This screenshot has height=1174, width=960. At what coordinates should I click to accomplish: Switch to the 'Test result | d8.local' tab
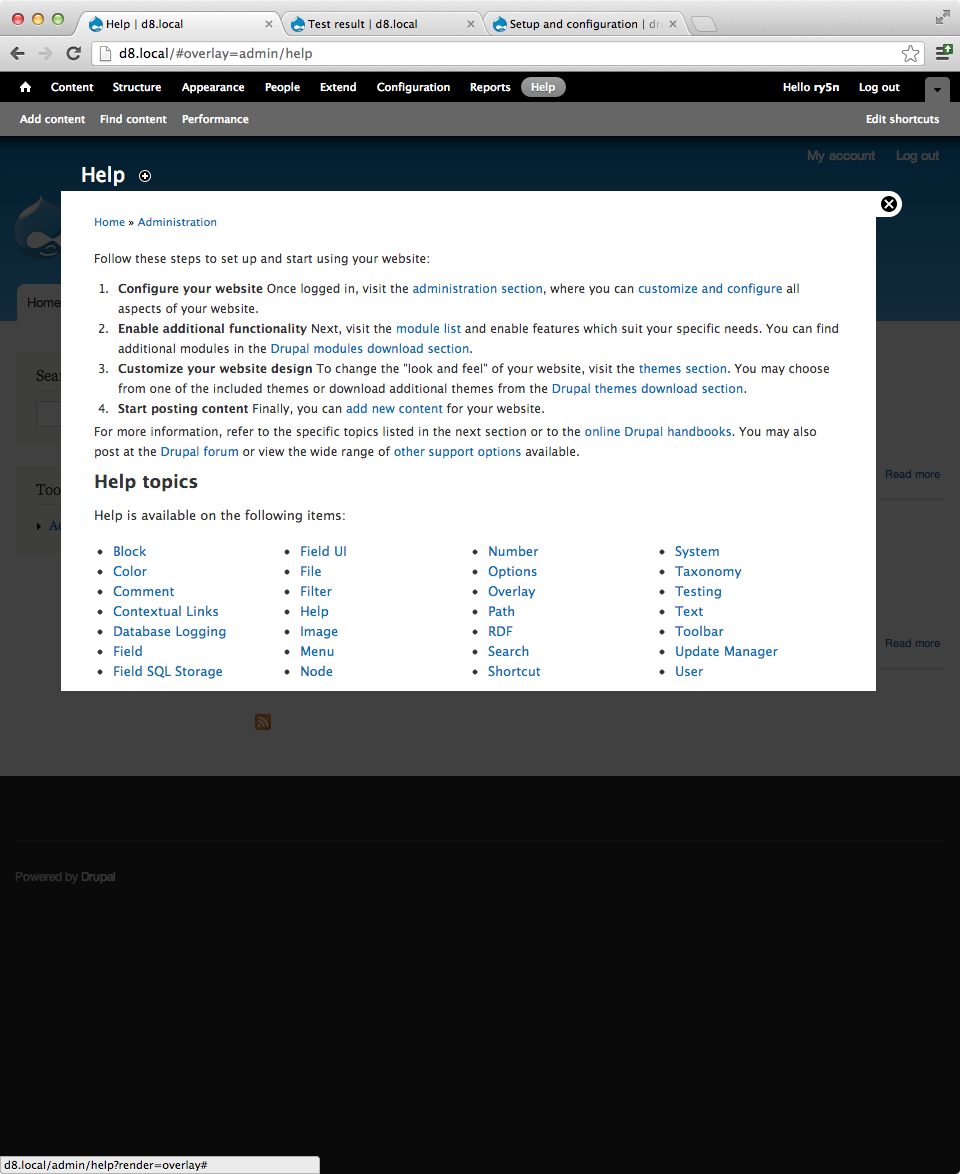coord(362,24)
